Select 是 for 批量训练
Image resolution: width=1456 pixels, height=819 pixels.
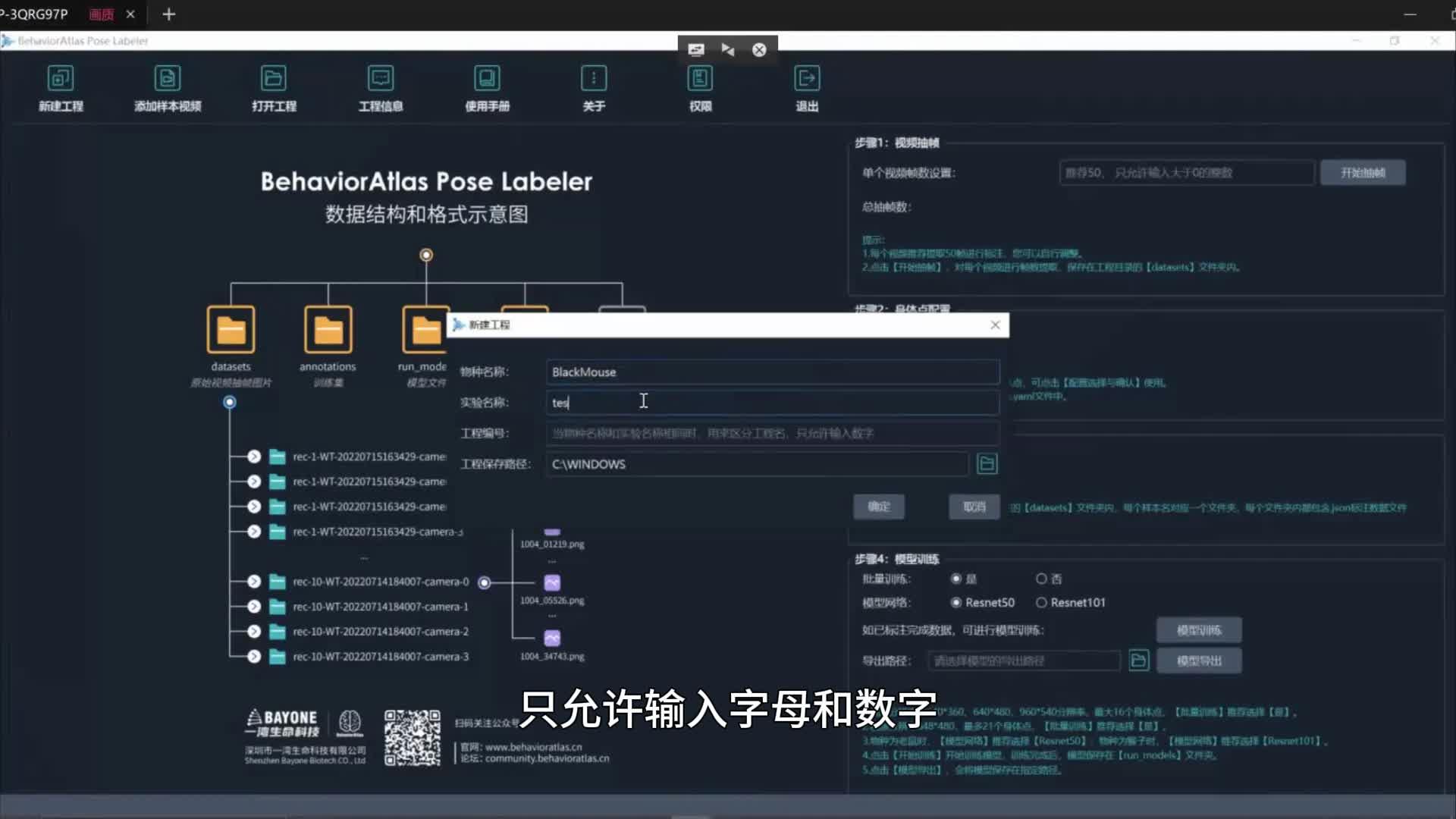pyautogui.click(x=956, y=579)
